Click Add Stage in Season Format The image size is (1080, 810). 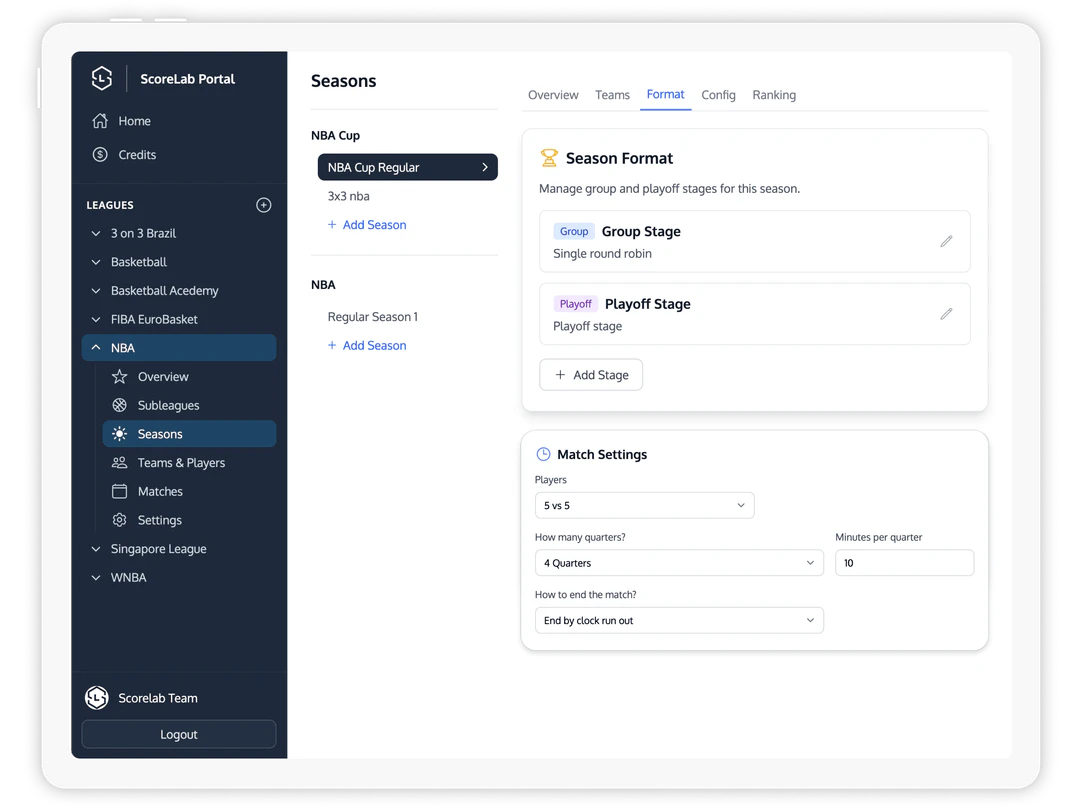591,374
